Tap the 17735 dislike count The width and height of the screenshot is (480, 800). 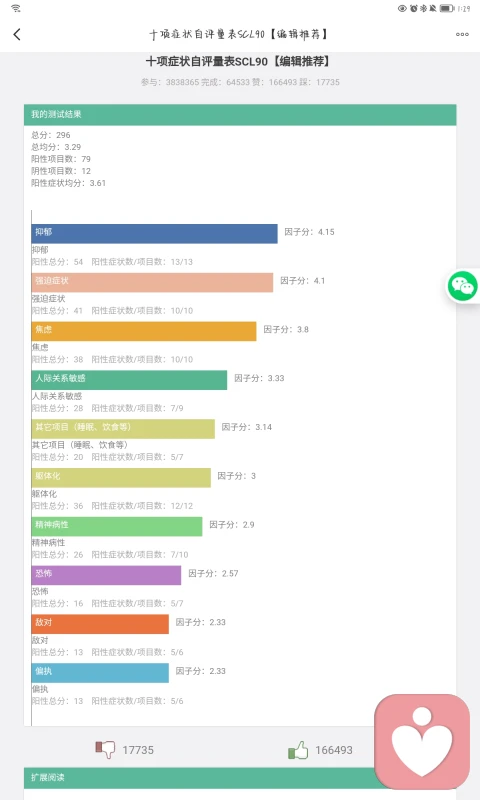coord(138,750)
